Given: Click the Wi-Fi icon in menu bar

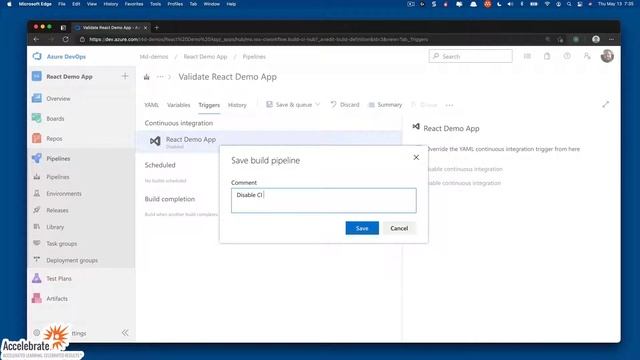Looking at the screenshot, I should pyautogui.click(x=547, y=4).
